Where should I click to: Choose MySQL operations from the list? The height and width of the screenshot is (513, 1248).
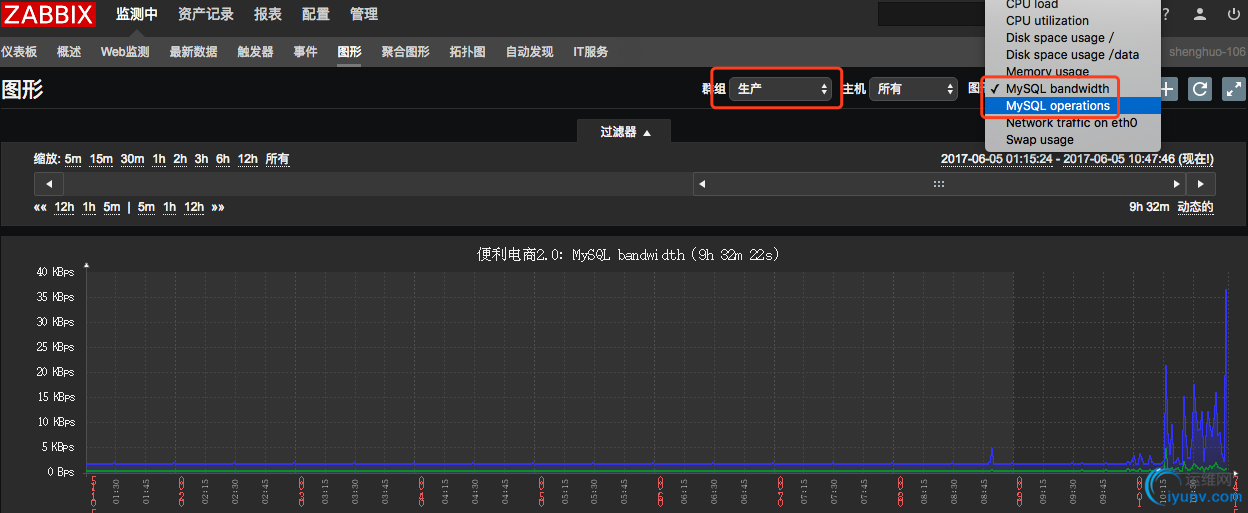[1072, 105]
